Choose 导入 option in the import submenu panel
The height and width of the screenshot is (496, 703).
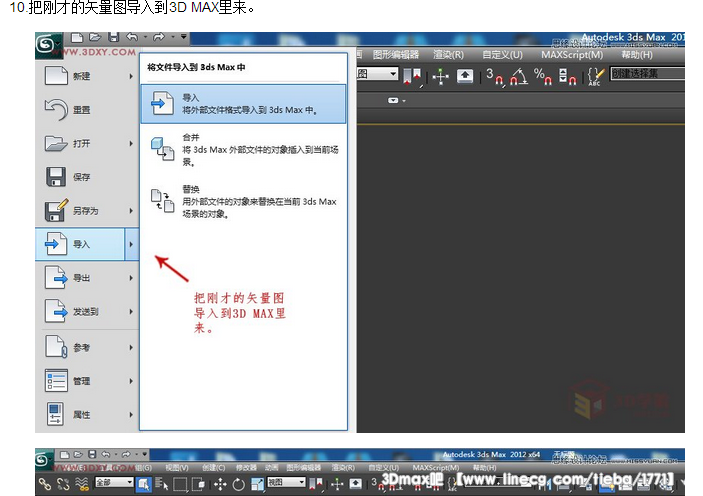coord(243,104)
